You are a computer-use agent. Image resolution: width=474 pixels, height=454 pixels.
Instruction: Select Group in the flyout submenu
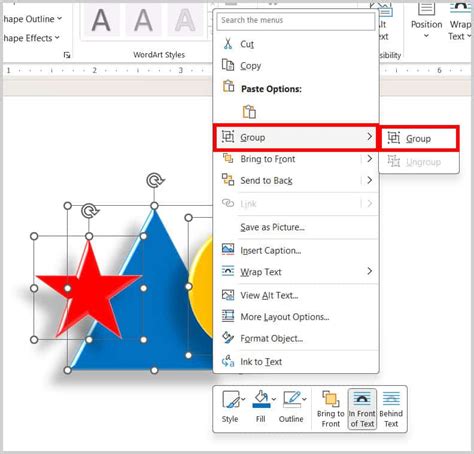pos(419,138)
